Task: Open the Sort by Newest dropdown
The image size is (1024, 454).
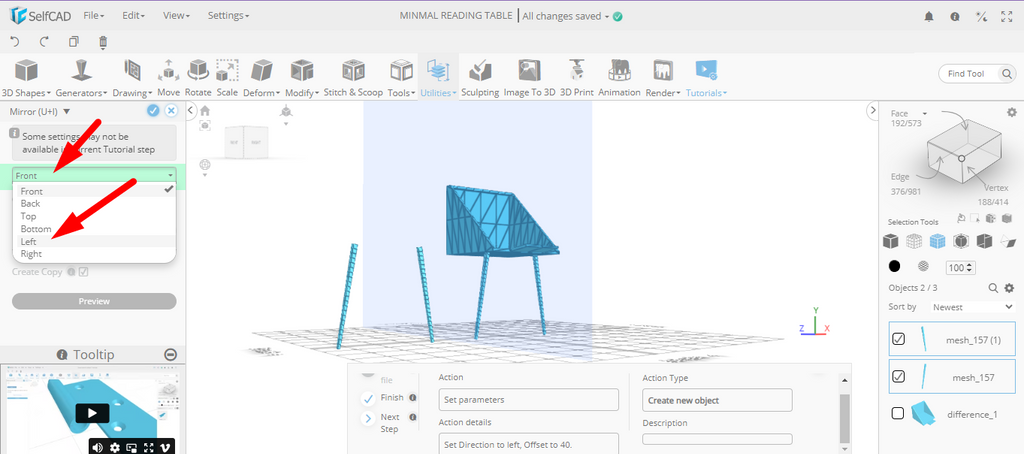Action: click(965, 307)
